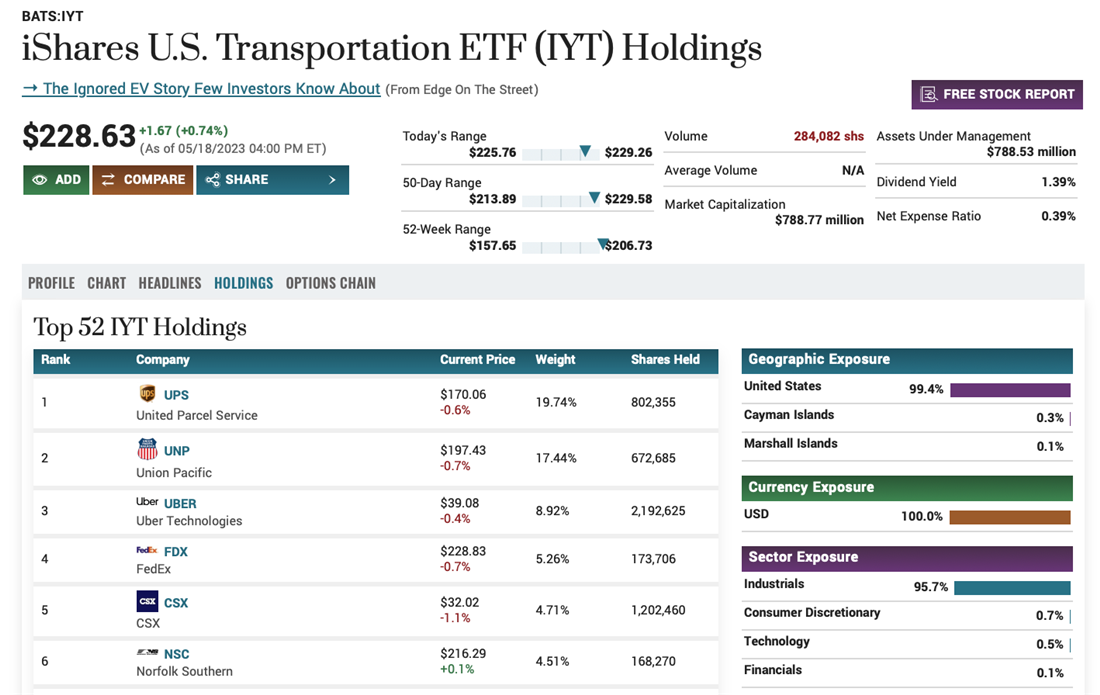The image size is (1100, 695).
Task: Open the Ignored EV Story link
Action: (x=201, y=89)
